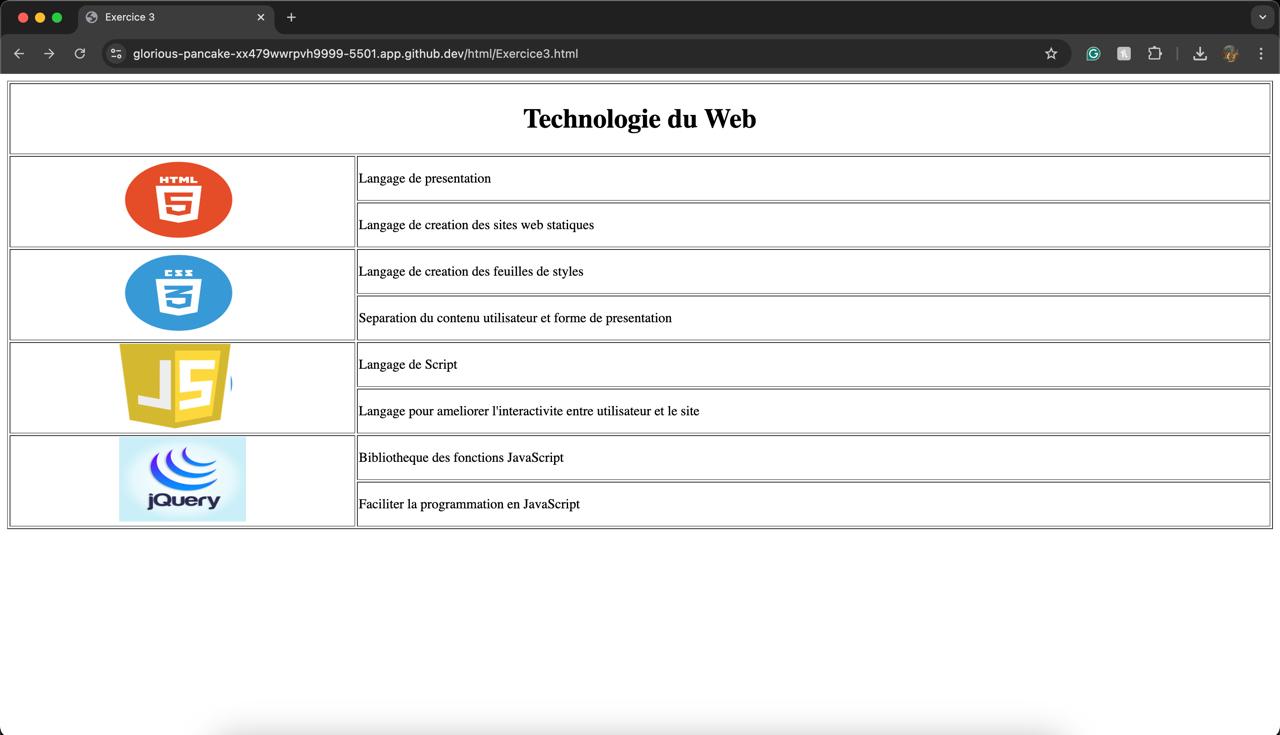Reload the current page

click(80, 54)
